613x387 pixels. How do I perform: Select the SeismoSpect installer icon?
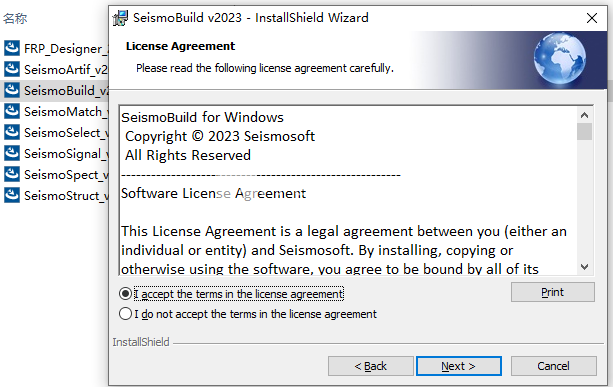pos(12,174)
